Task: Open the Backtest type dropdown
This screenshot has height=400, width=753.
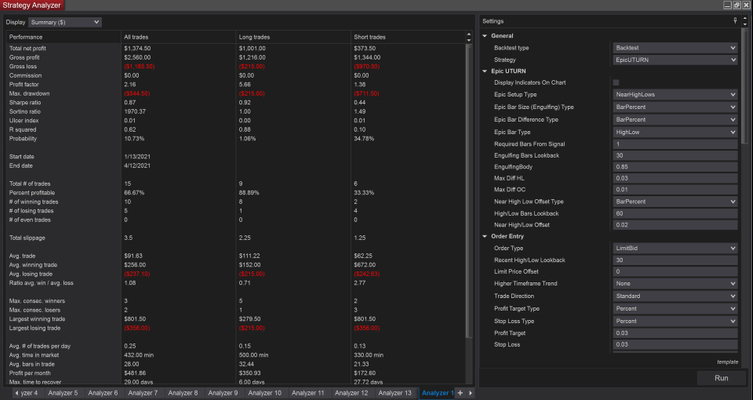Action: (x=675, y=47)
